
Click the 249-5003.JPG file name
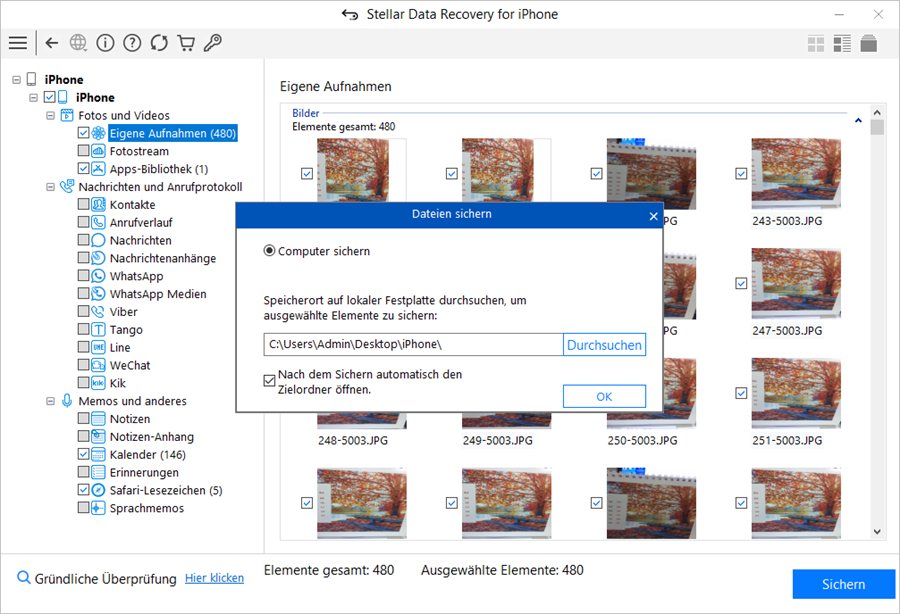coord(498,441)
